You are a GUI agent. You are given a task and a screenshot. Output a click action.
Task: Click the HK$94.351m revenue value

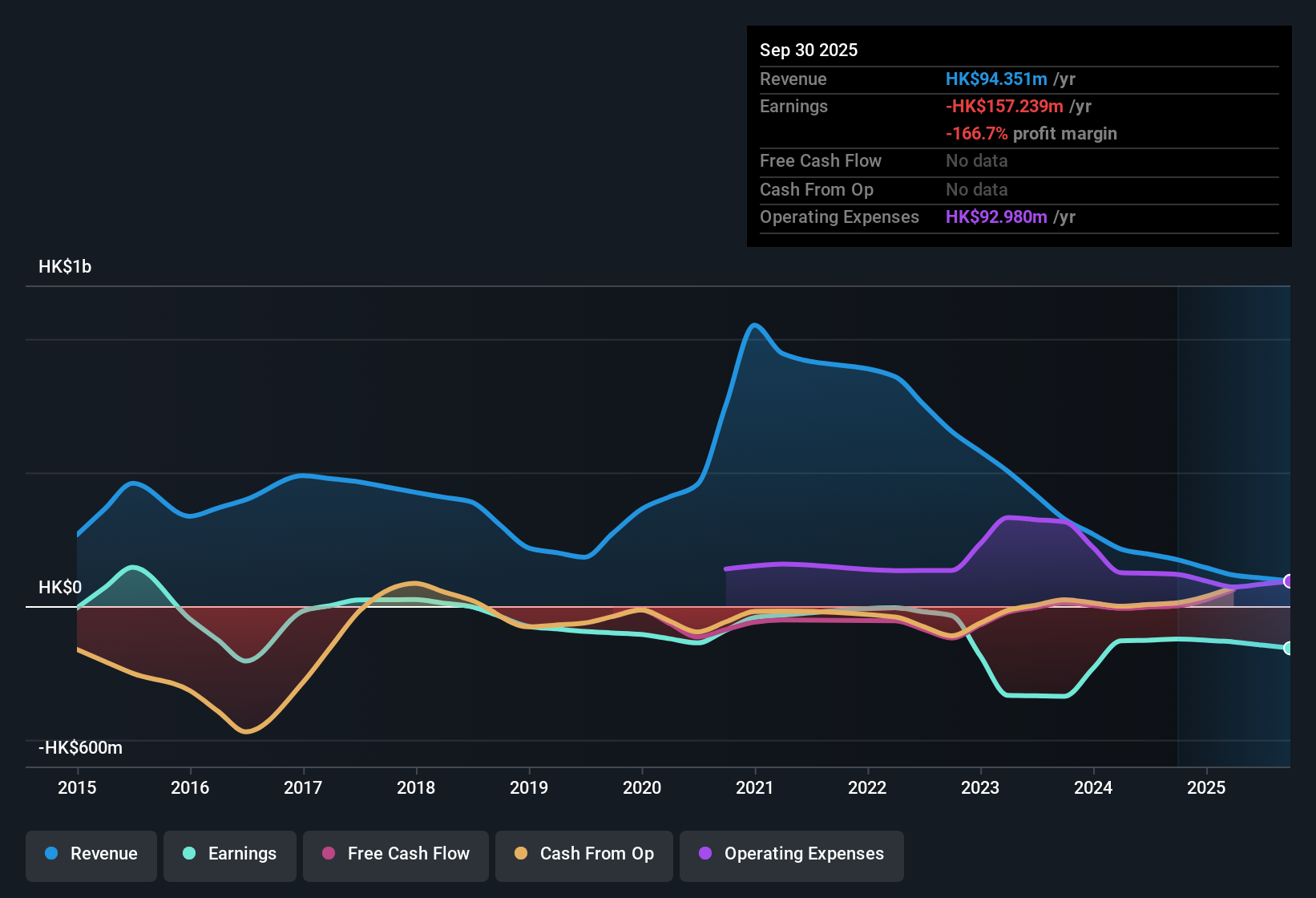pos(996,79)
